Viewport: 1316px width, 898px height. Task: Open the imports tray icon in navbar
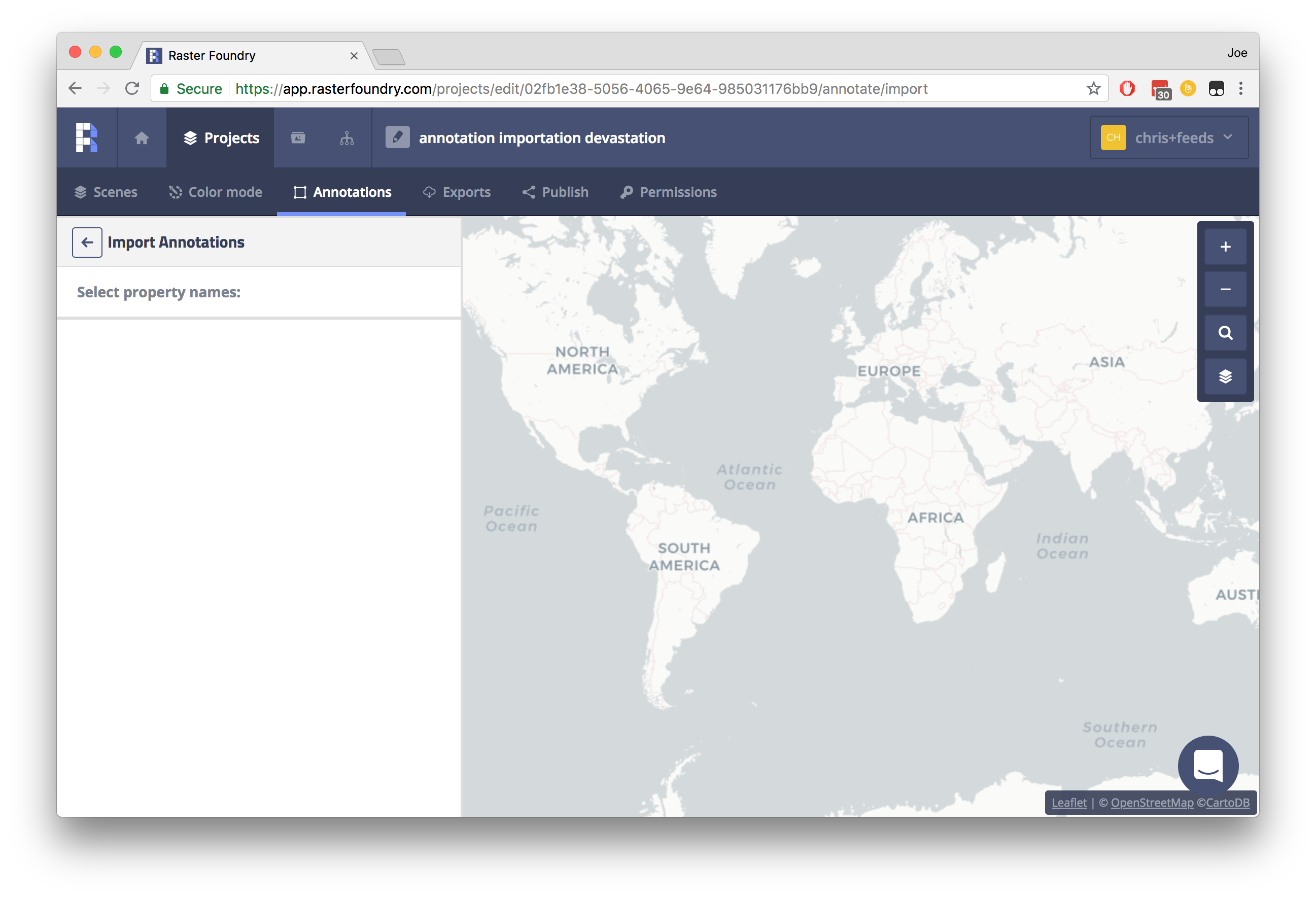pos(298,137)
